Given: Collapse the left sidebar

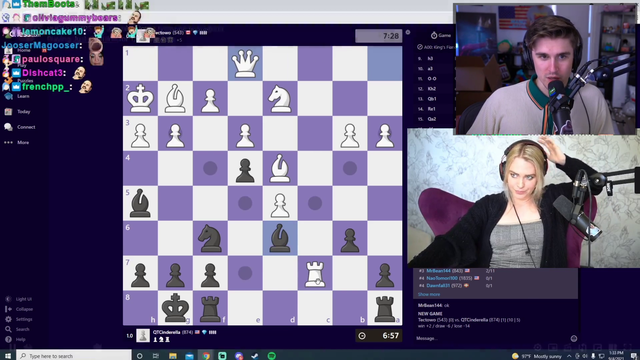Looking at the screenshot, I should click(x=19, y=309).
